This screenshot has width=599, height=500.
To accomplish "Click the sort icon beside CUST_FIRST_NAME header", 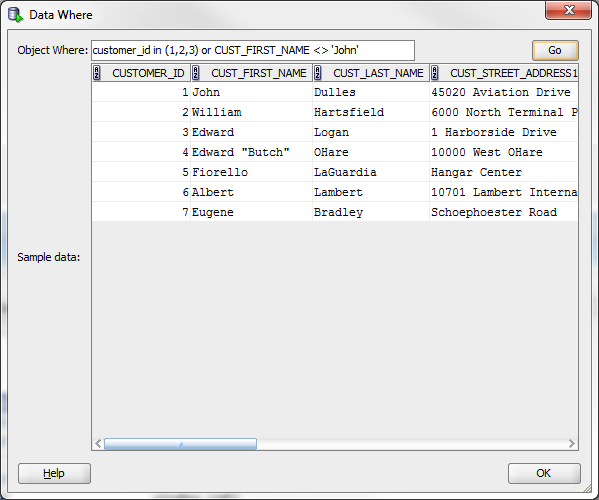I will click(x=196, y=73).
